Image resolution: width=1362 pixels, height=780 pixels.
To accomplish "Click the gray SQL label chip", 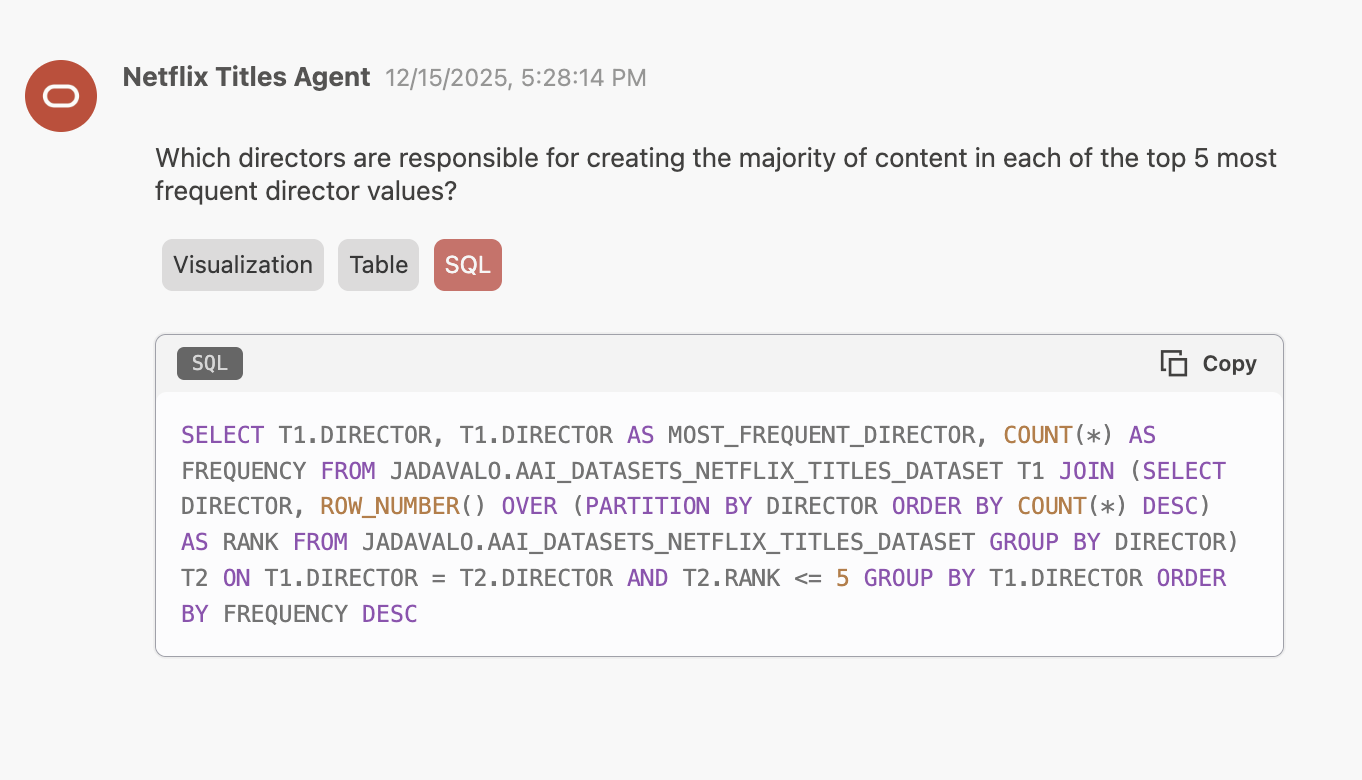I will [x=209, y=363].
